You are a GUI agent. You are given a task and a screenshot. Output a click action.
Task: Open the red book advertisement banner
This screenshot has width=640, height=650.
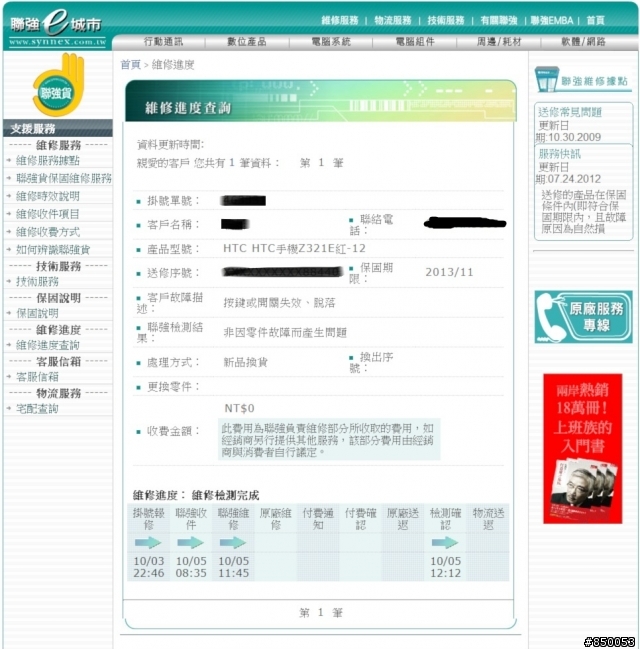[x=582, y=449]
